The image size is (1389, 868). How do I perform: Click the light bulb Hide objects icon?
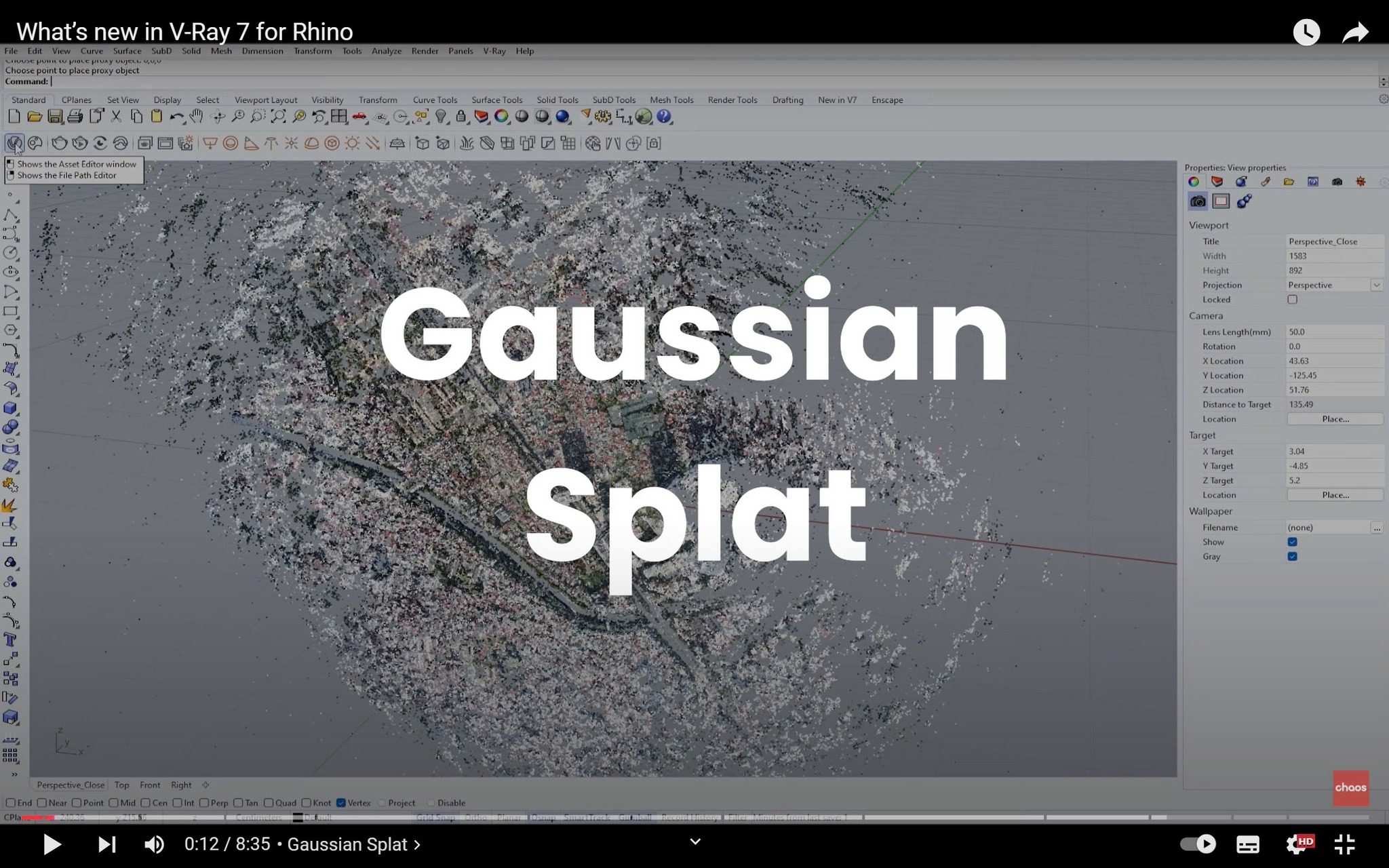[441, 117]
